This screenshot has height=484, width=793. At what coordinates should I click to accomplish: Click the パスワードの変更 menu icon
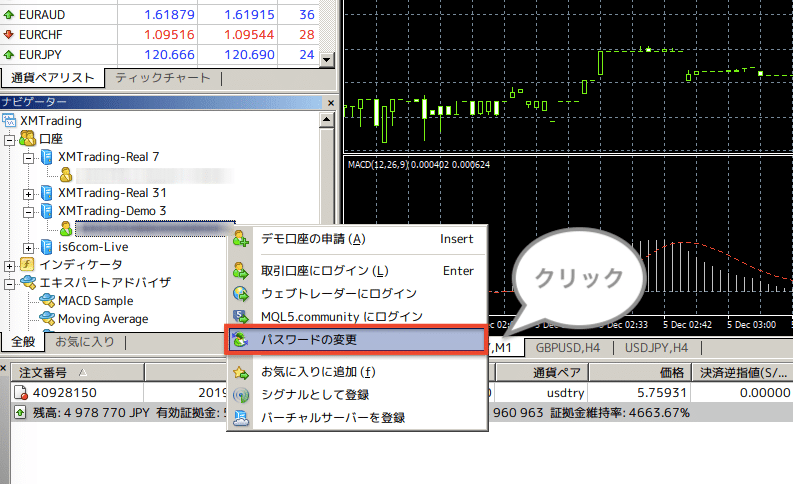[241, 339]
